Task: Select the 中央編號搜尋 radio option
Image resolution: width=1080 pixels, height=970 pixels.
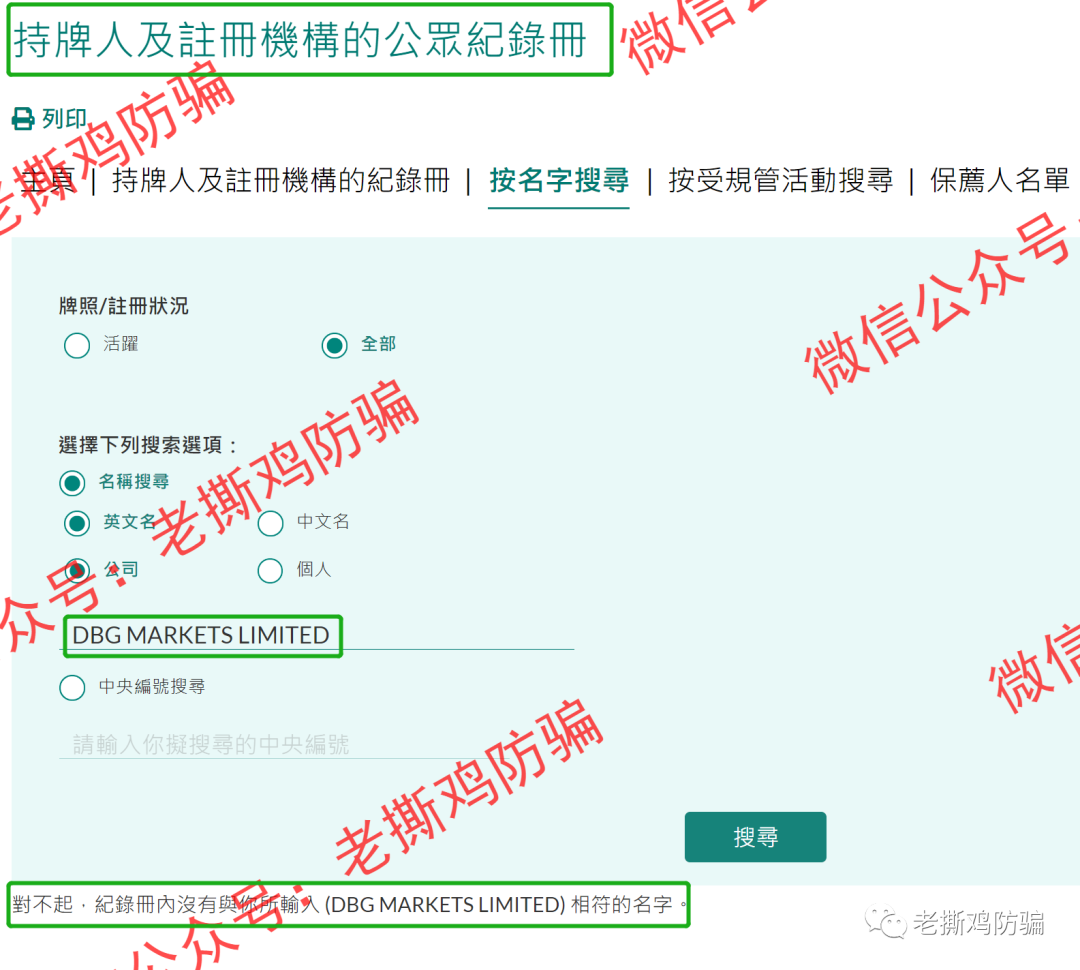Action: 72,688
